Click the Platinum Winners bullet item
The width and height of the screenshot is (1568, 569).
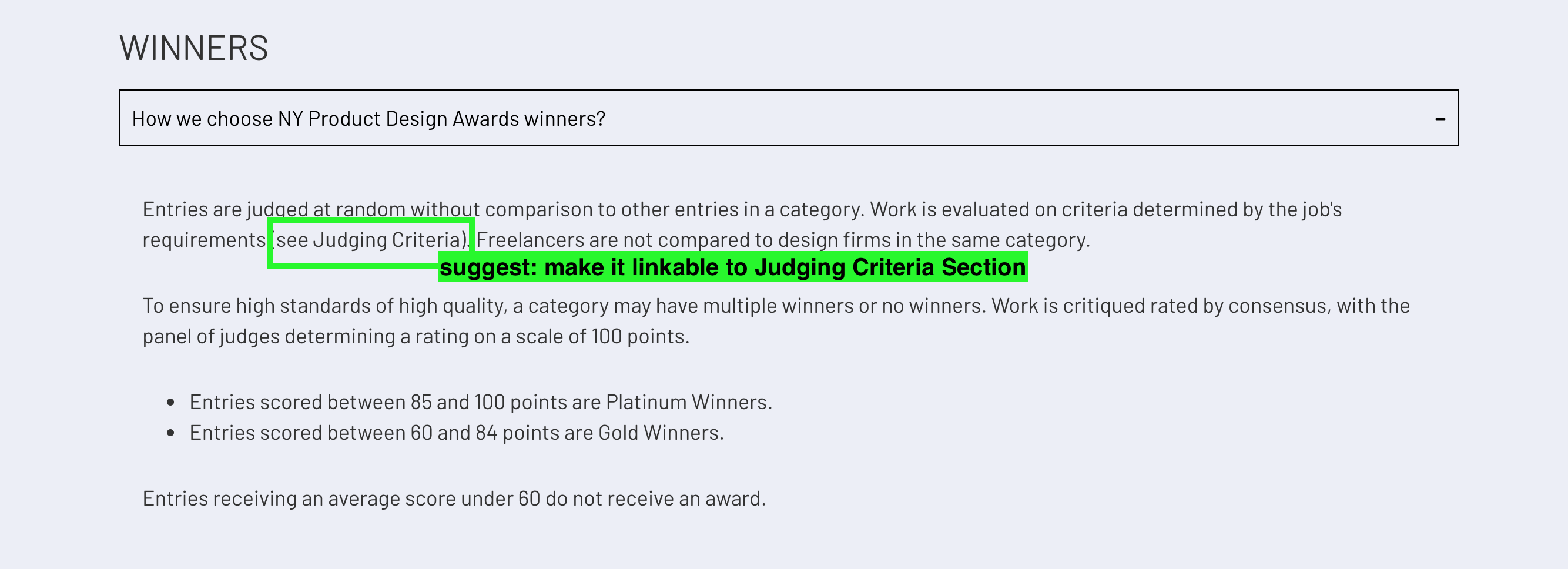480,401
